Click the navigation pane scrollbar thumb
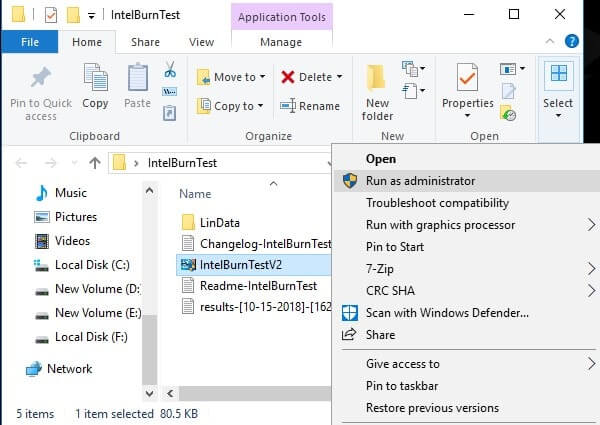 pos(149,349)
